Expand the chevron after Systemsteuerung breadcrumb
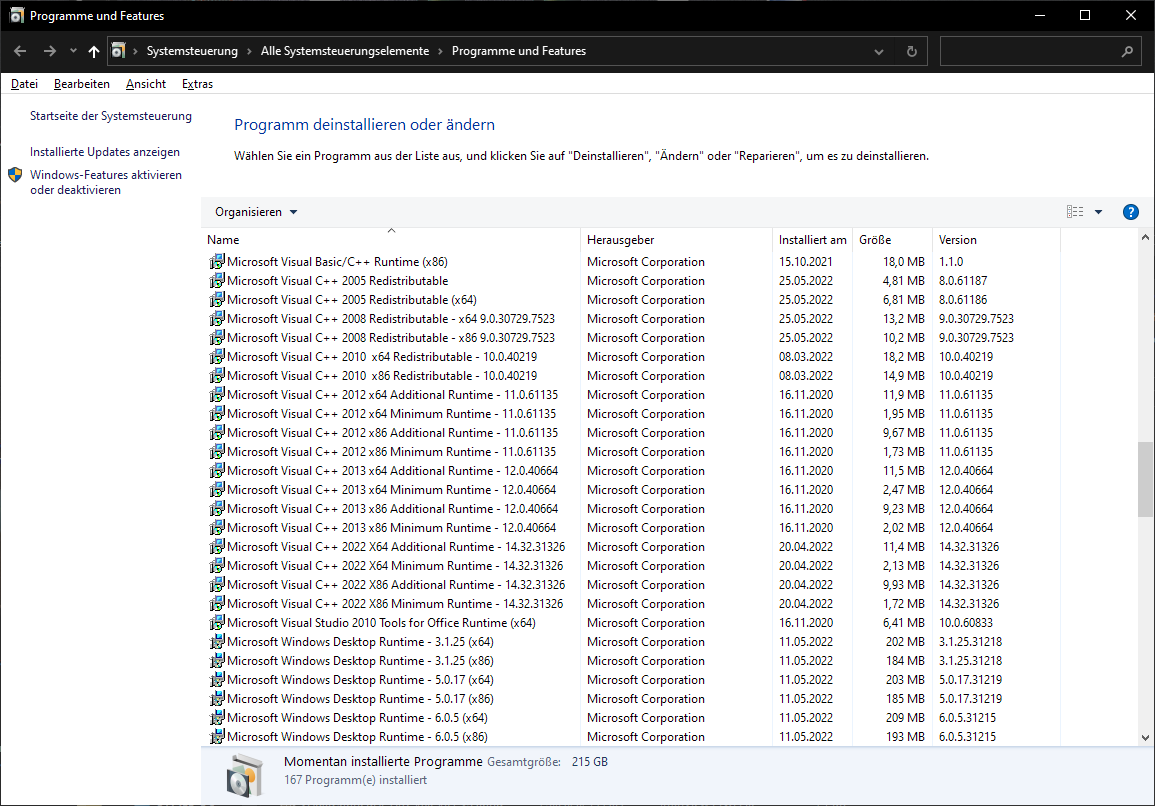 pos(249,52)
